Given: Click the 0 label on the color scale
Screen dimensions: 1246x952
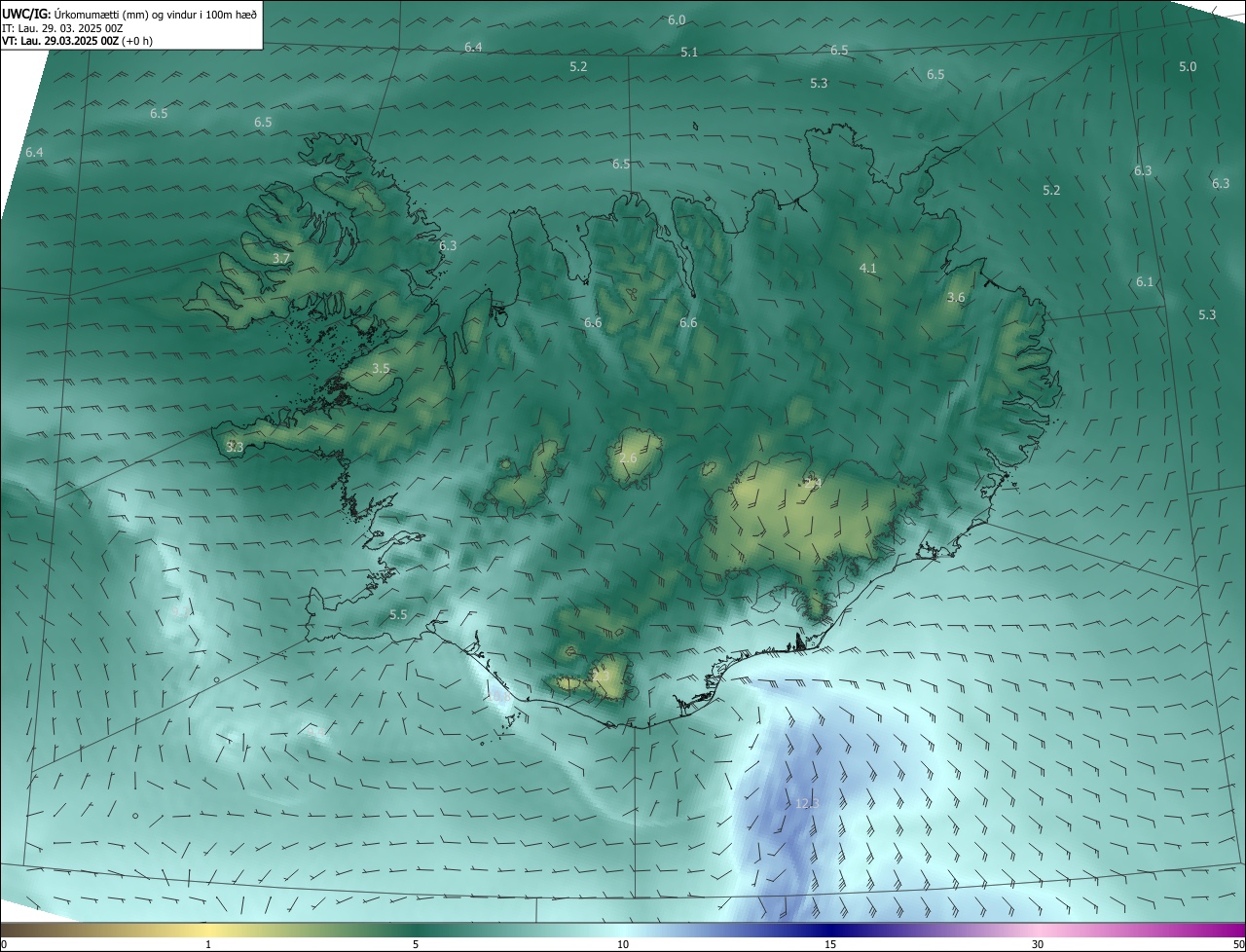Looking at the screenshot, I should tap(4, 945).
